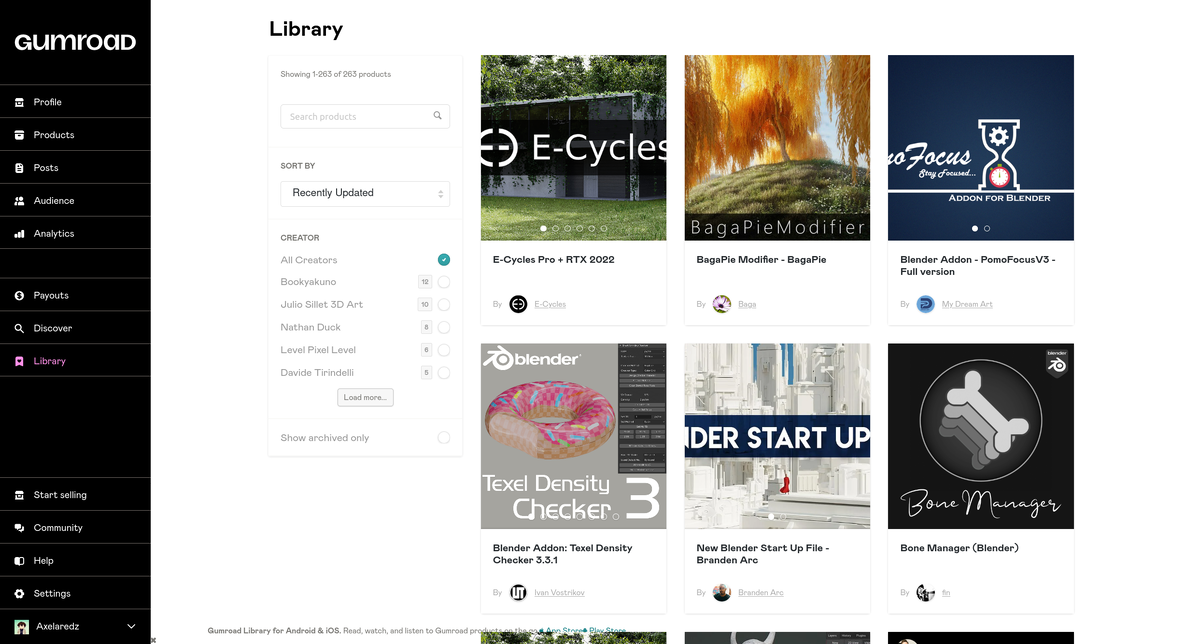Viewport: 1200px width, 644px height.
Task: Click the My Dream Art avatar
Action: (x=926, y=304)
